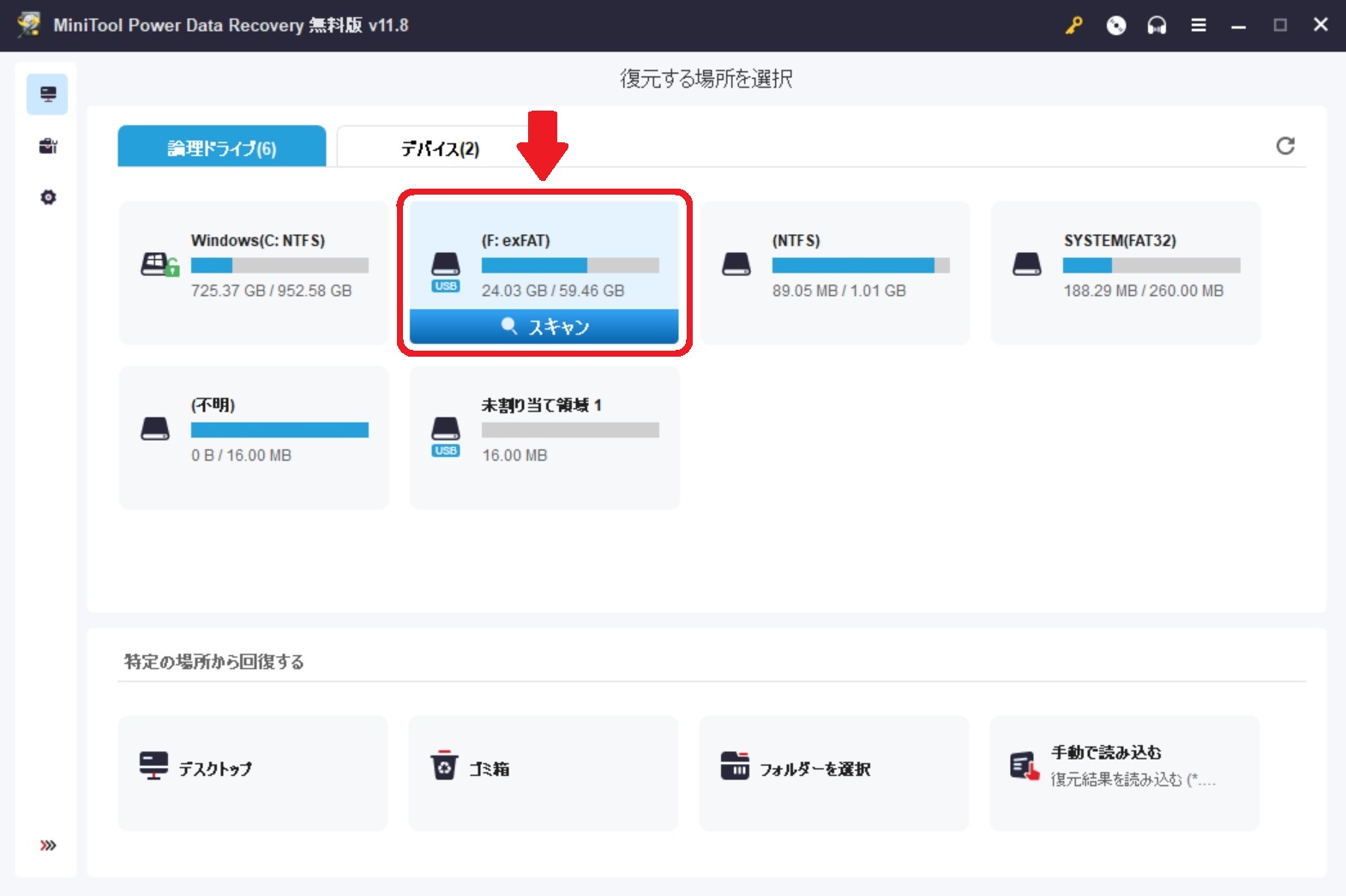The height and width of the screenshot is (896, 1346).
Task: Click the folder select icon
Action: pyautogui.click(x=735, y=766)
